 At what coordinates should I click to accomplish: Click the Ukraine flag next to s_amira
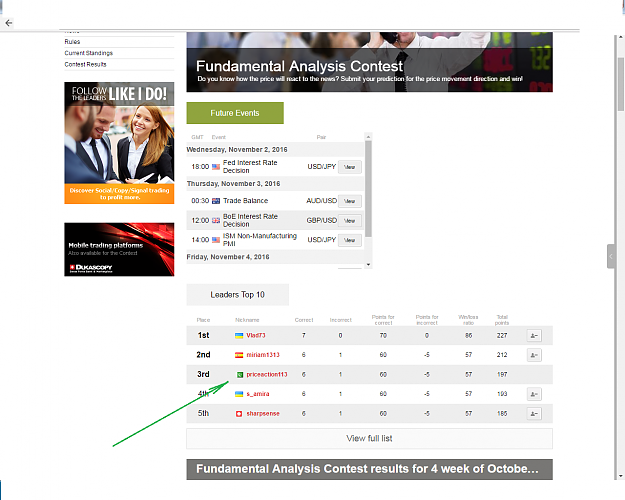pos(239,394)
